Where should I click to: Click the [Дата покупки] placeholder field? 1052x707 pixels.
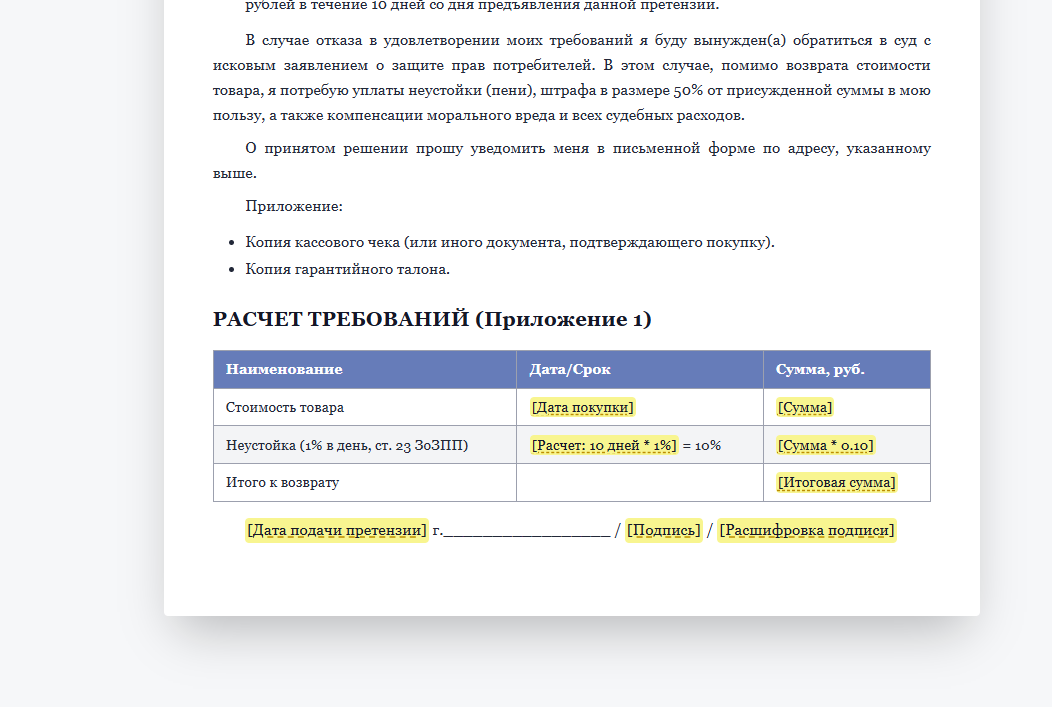click(x=582, y=407)
